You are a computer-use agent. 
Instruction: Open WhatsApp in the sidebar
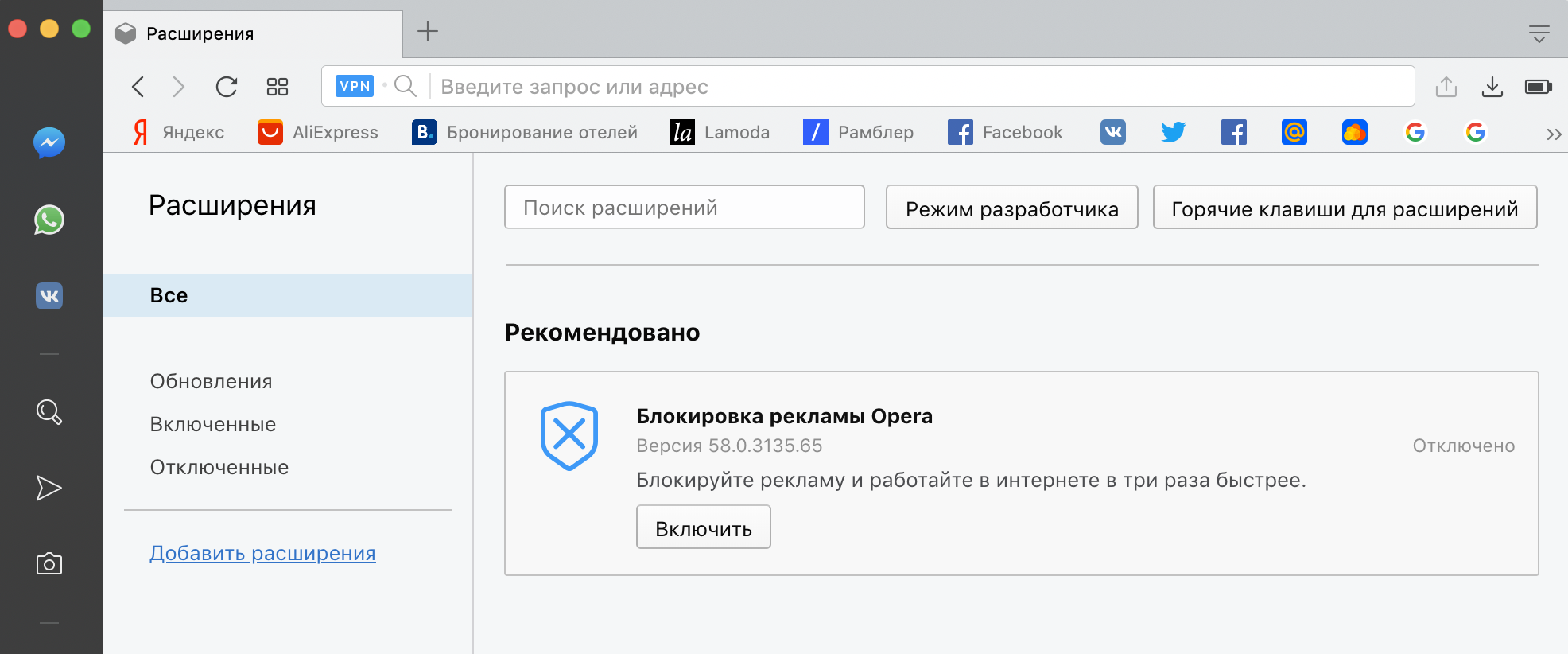pos(49,220)
